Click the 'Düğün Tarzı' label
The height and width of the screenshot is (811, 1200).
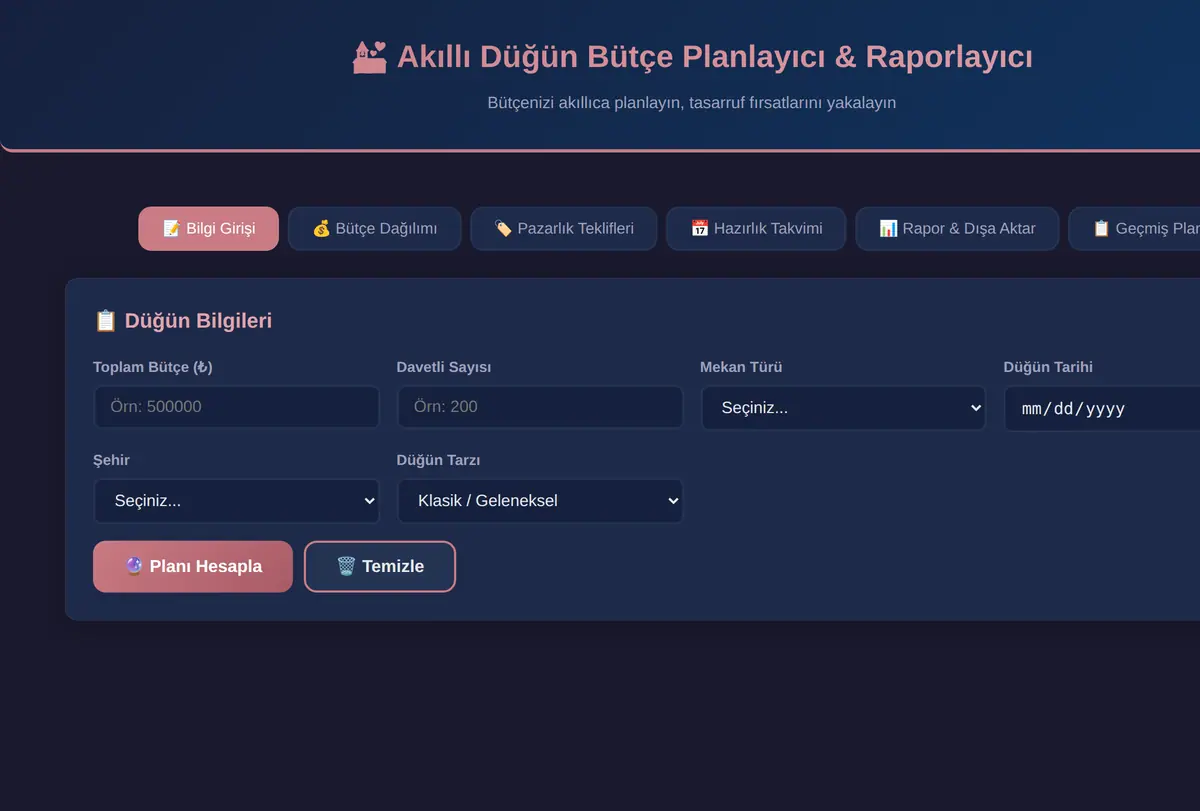pyautogui.click(x=438, y=460)
